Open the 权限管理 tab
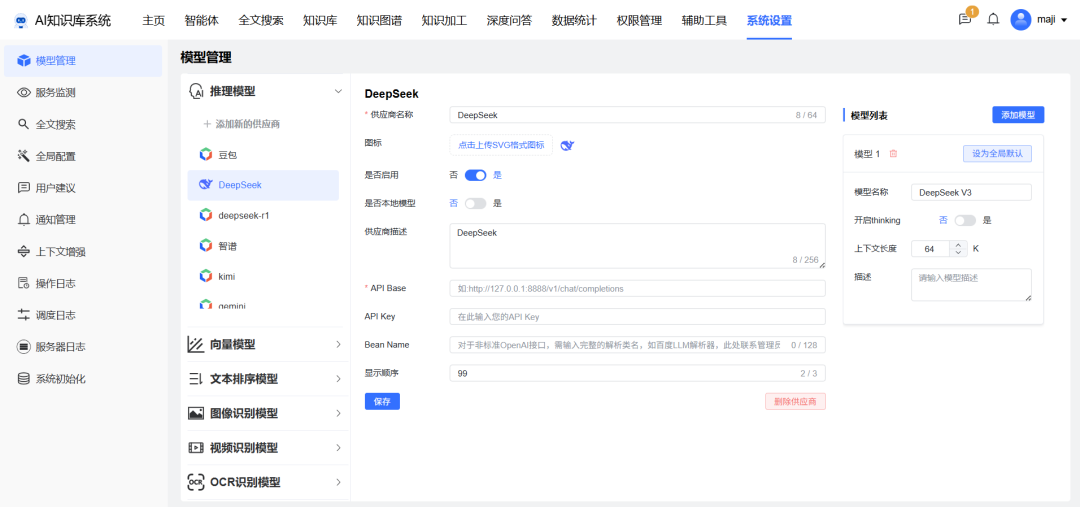The image size is (1080, 507). click(639, 20)
